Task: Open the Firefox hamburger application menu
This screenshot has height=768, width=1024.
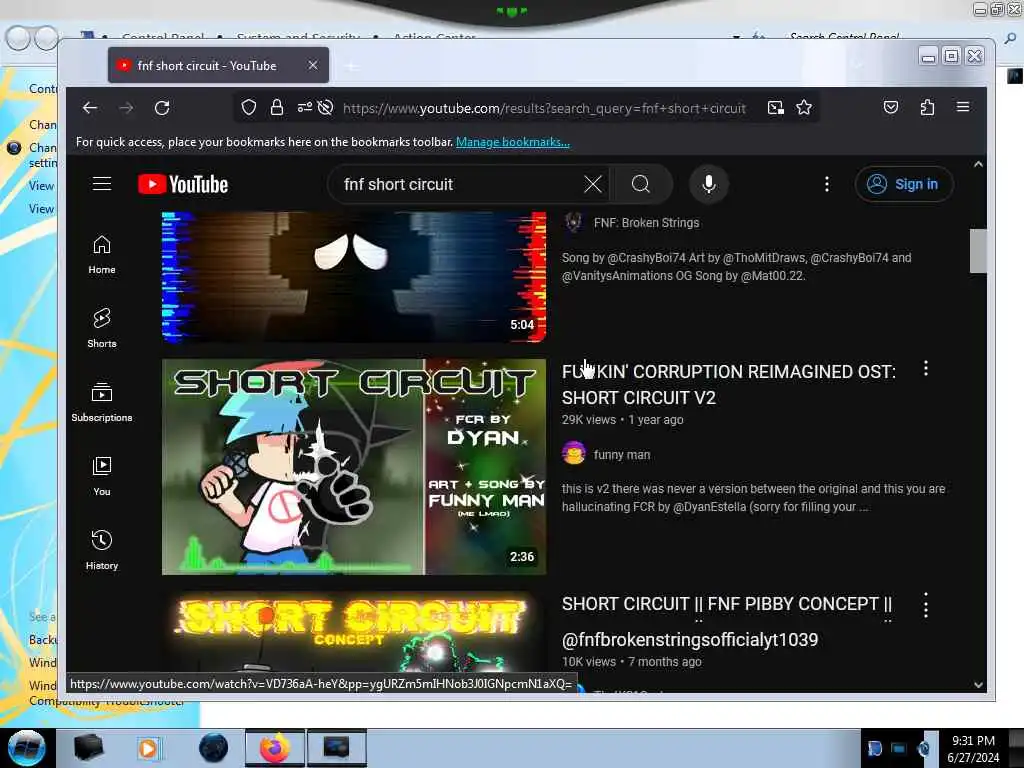Action: point(963,107)
